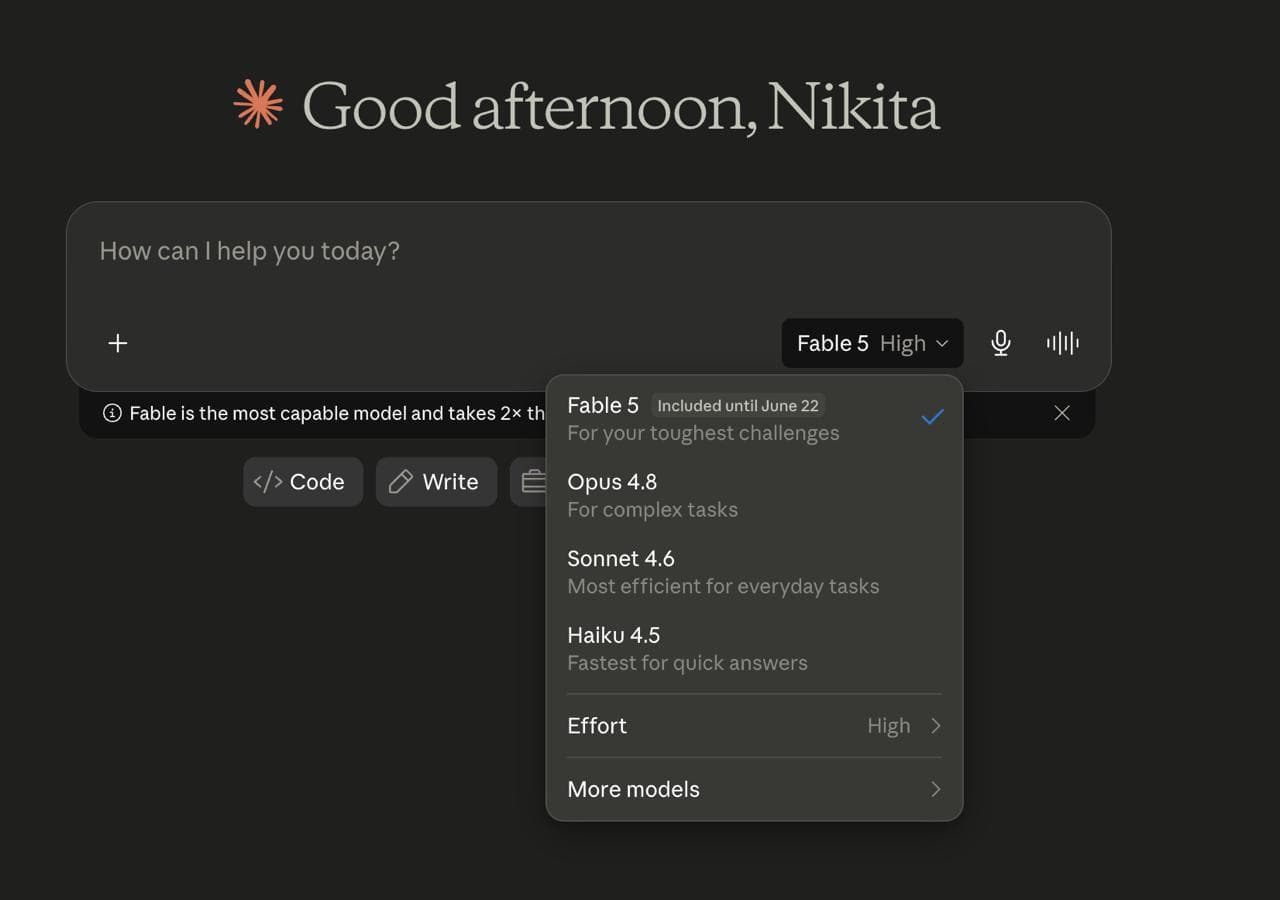Click the info icon in Fable banner
Image resolution: width=1280 pixels, height=900 pixels.
tap(112, 413)
